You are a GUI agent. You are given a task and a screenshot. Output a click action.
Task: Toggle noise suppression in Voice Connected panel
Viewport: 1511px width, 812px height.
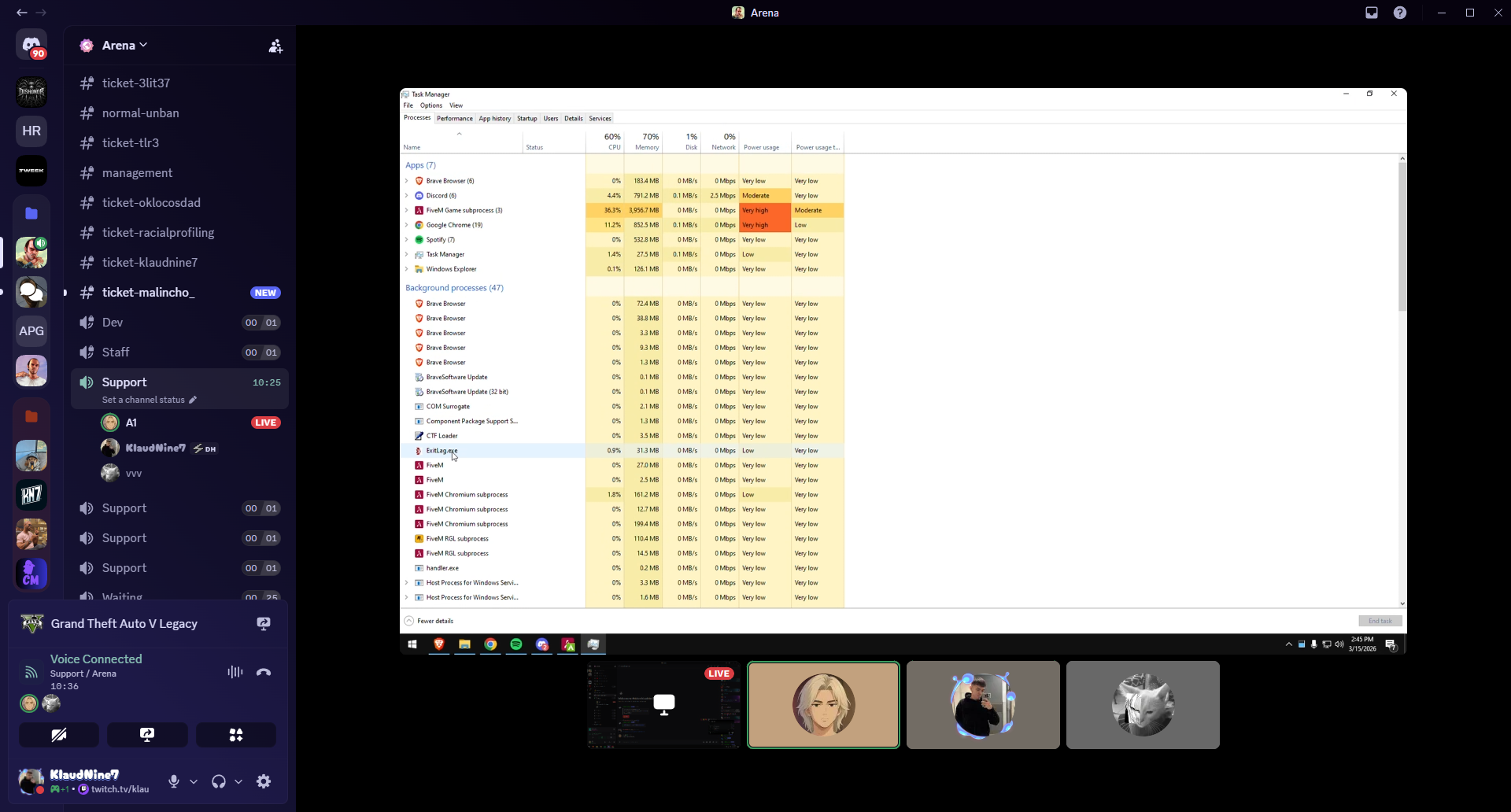[235, 672]
